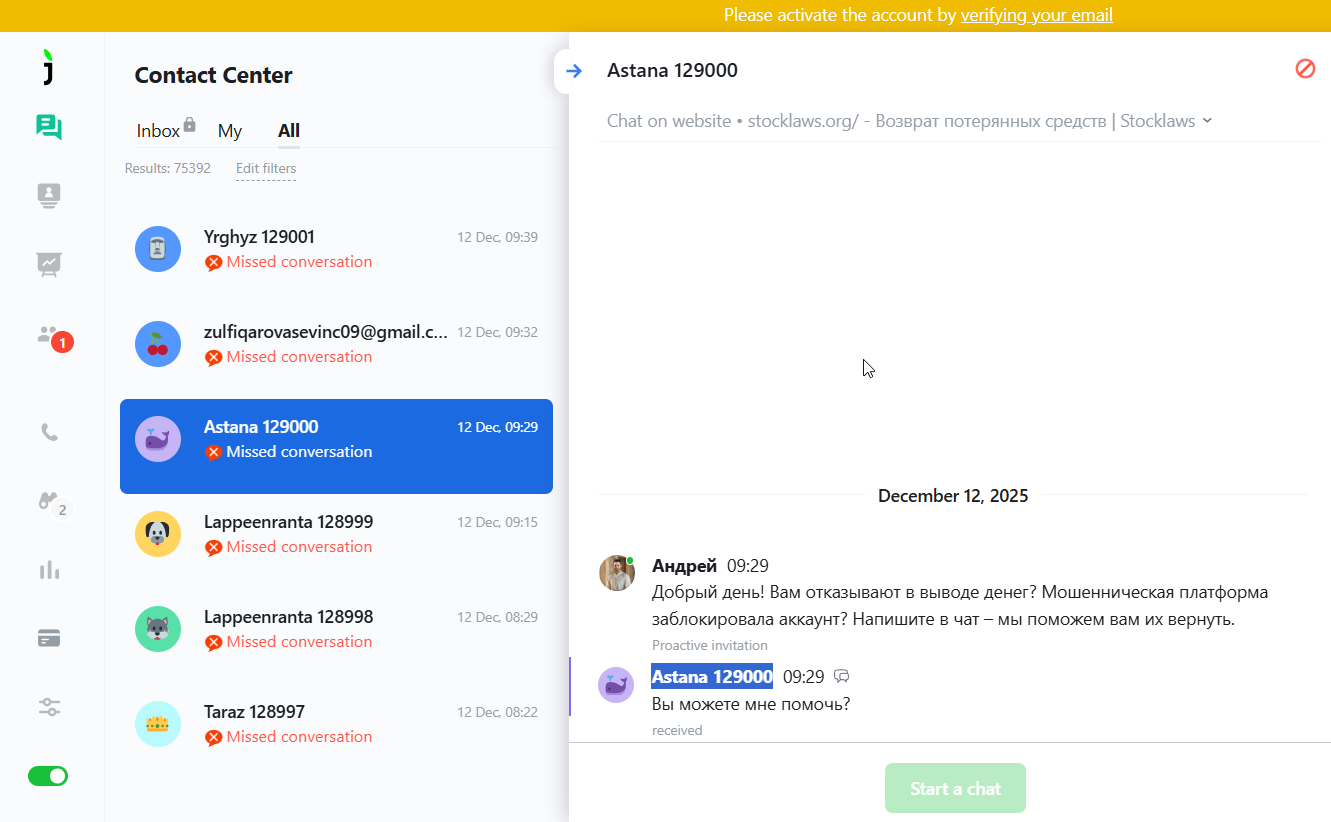1331x822 pixels.
Task: Click the crown avatar for Taraz 128997
Action: [x=158, y=724]
